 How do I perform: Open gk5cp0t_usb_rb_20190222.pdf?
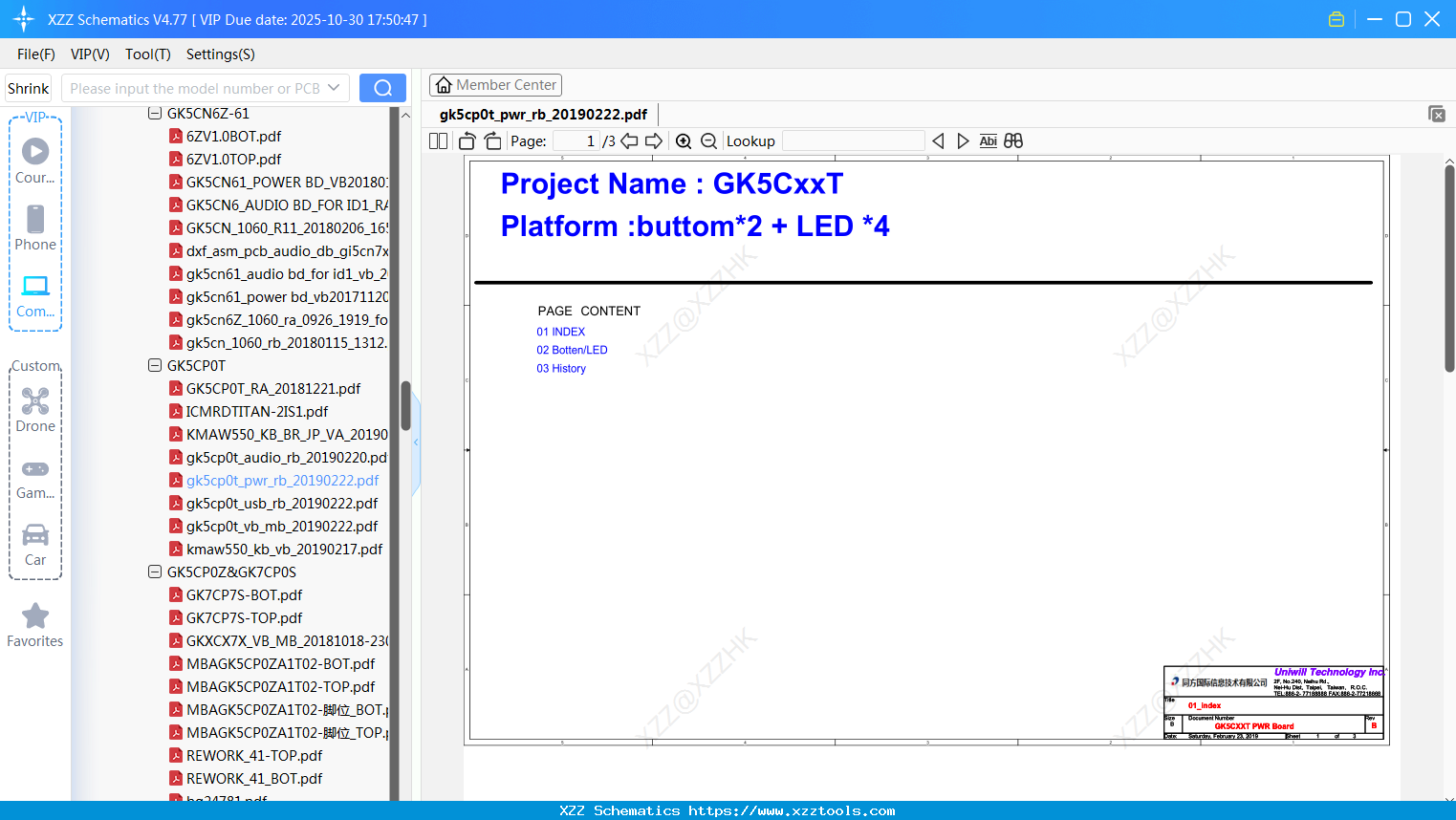282,504
